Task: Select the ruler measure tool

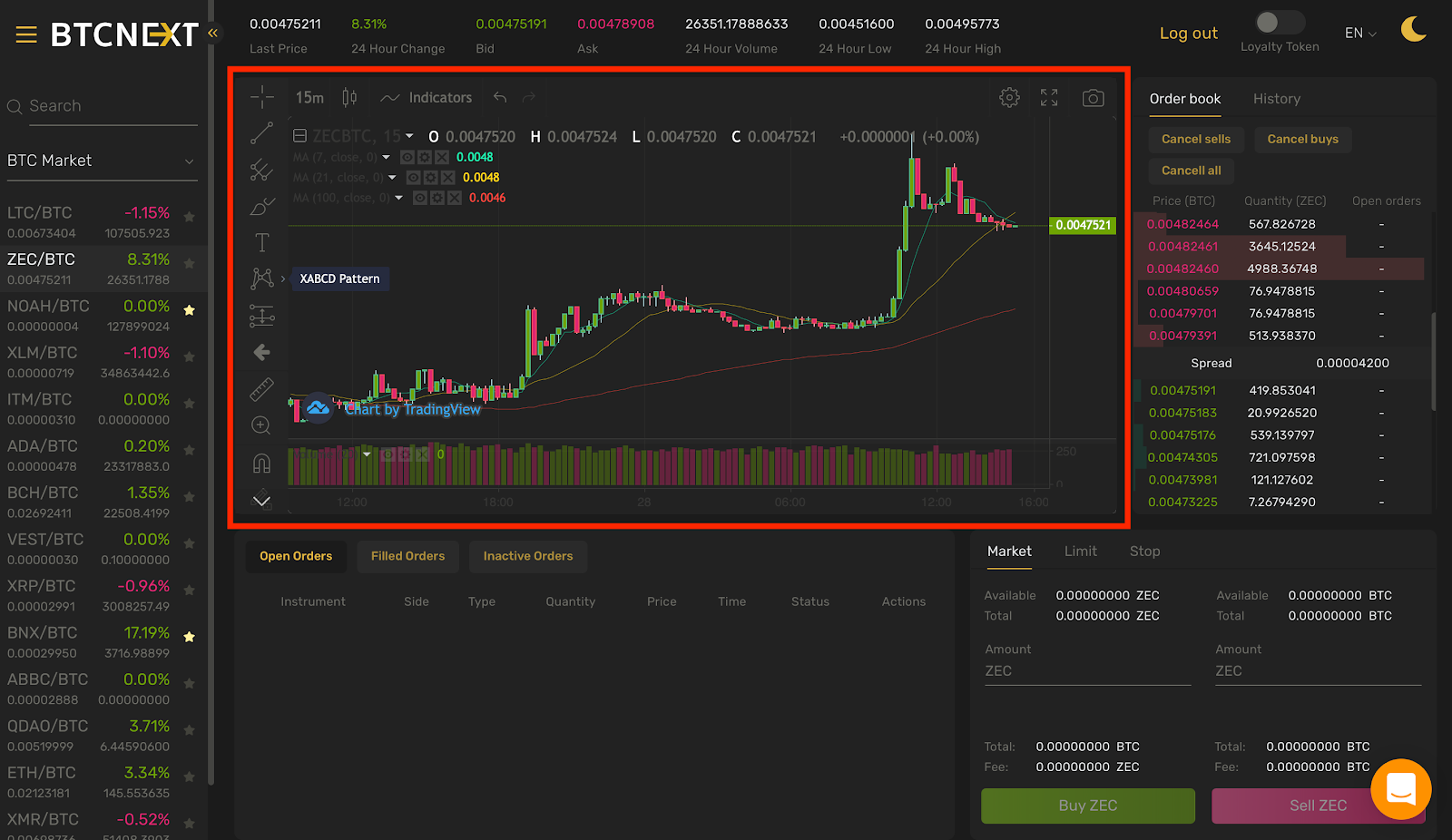Action: tap(262, 389)
